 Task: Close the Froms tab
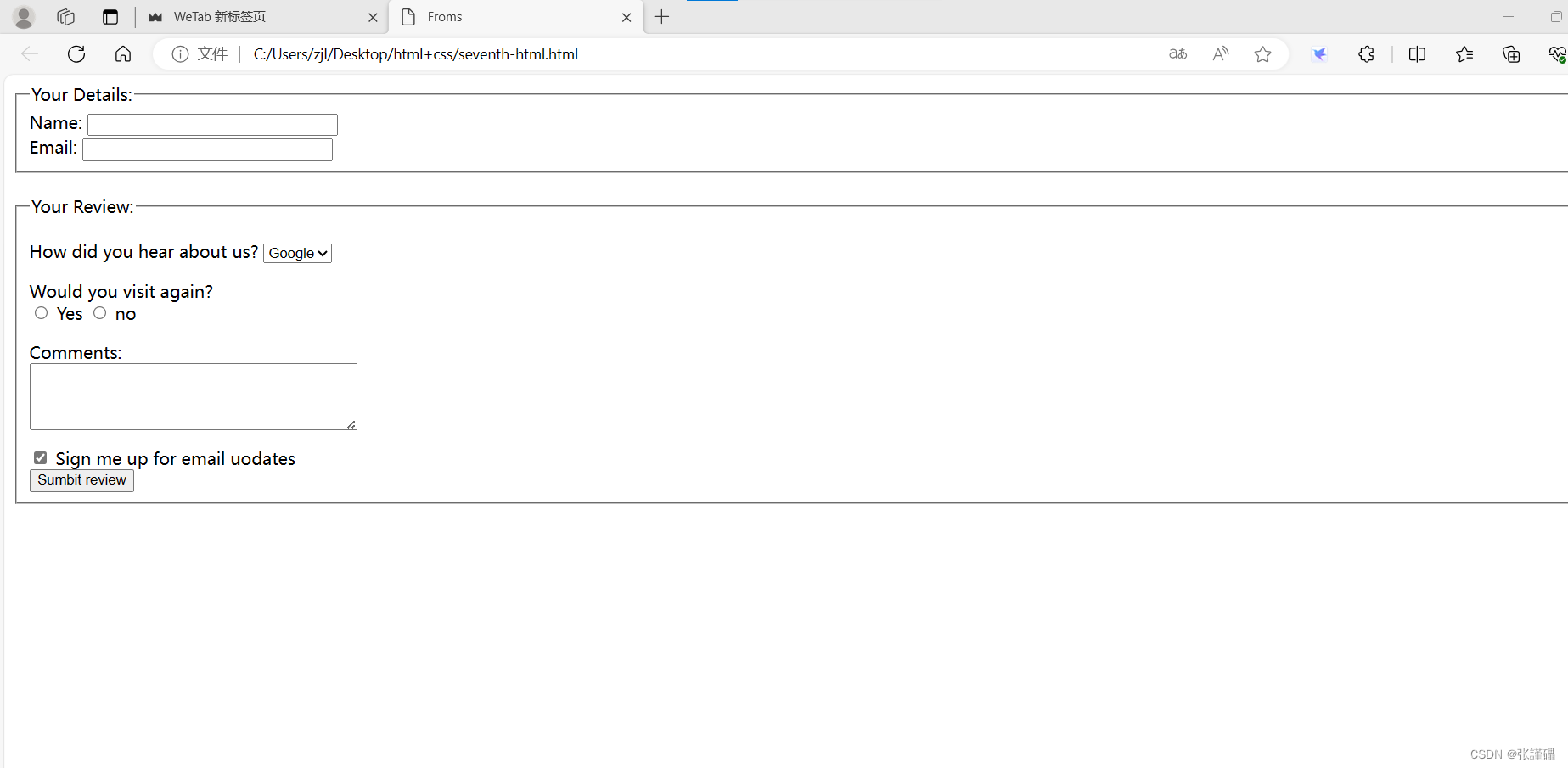click(x=627, y=17)
